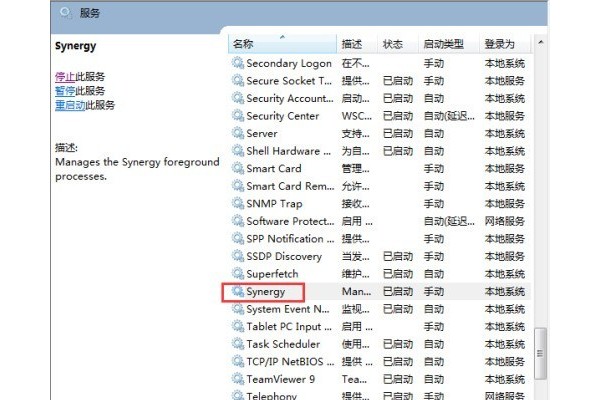
Task: Select the TCP/IP NetBIOS service name
Action: pyautogui.click(x=290, y=362)
